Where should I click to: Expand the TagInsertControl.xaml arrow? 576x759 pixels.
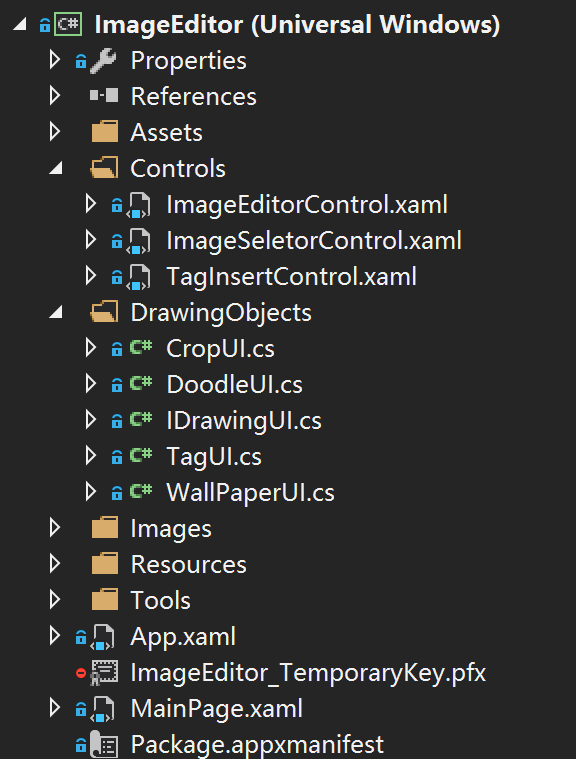[91, 276]
